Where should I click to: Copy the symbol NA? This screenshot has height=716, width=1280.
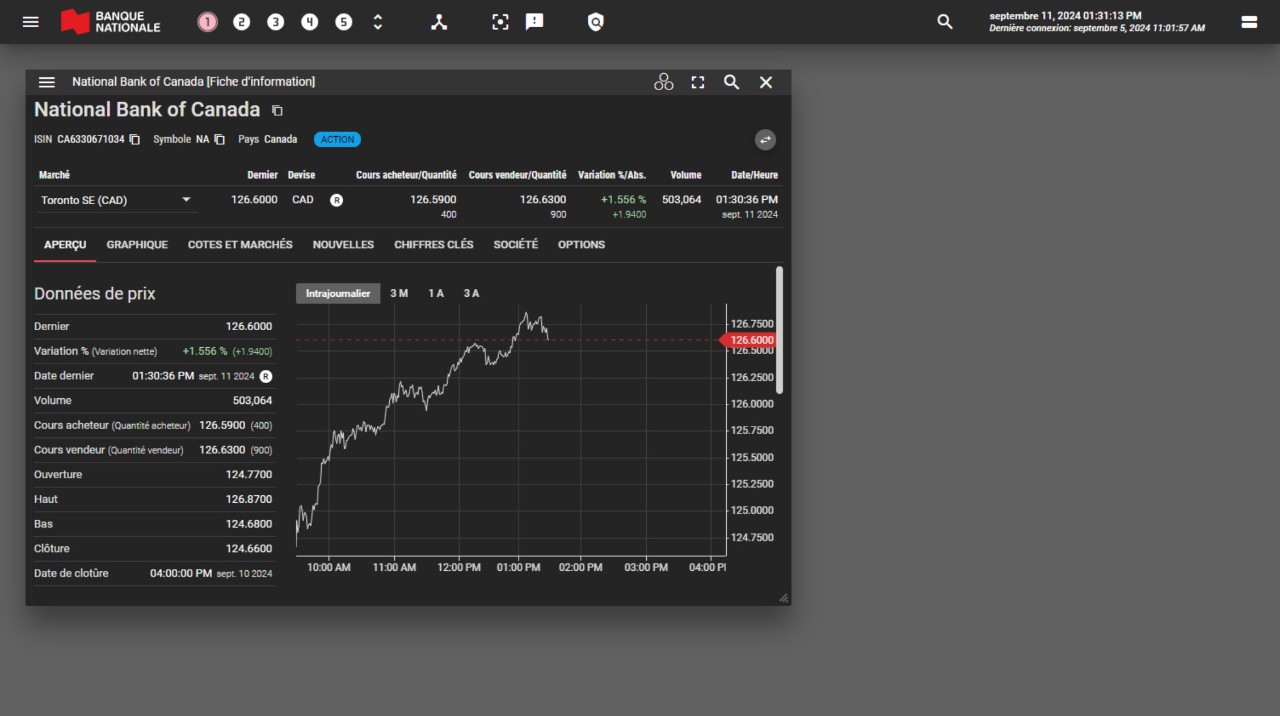220,139
